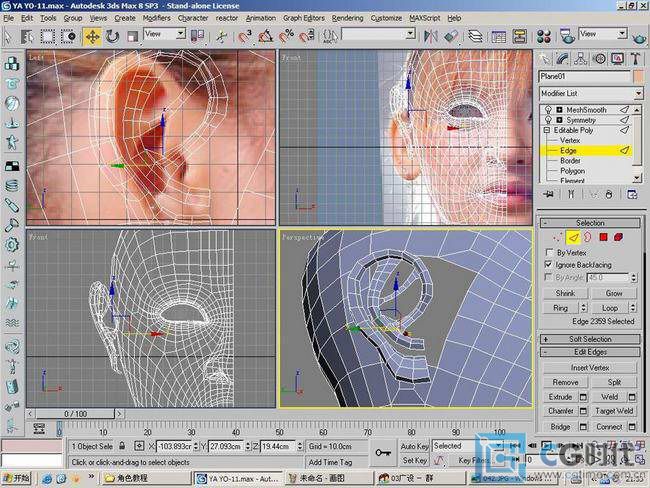
Task: Switch to Polygon selection icon
Action: point(603,237)
